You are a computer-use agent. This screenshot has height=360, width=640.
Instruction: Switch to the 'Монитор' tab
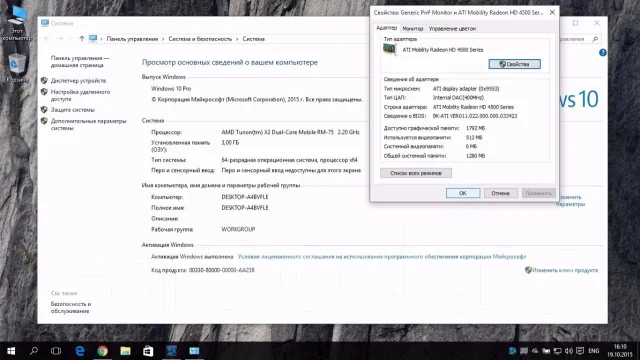(x=413, y=29)
